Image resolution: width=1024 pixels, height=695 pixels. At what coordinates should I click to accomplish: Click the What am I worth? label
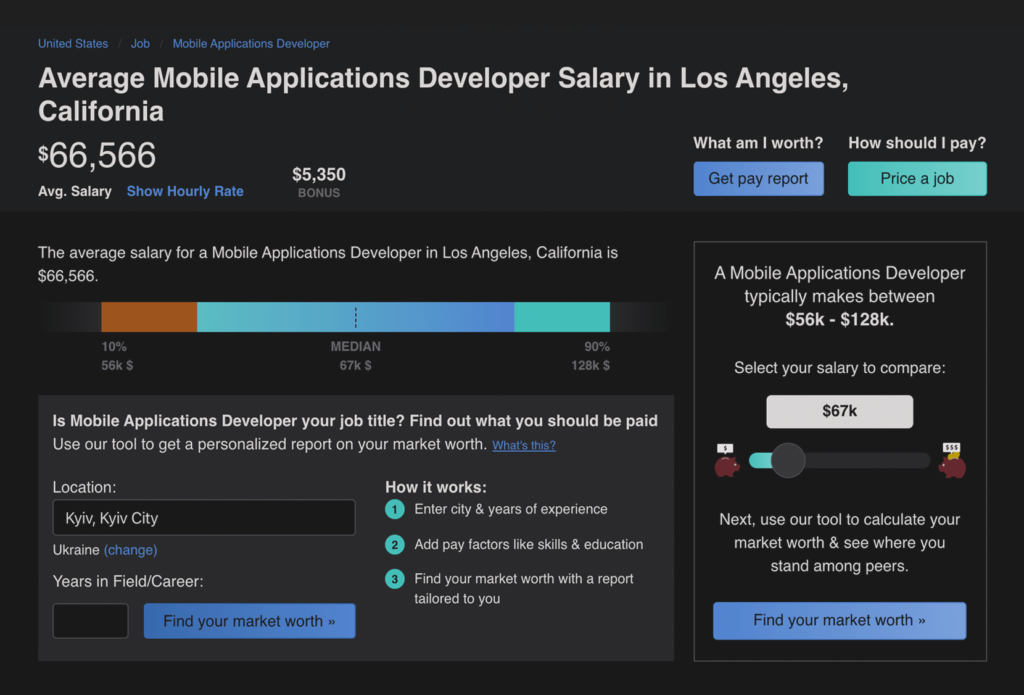tap(758, 143)
